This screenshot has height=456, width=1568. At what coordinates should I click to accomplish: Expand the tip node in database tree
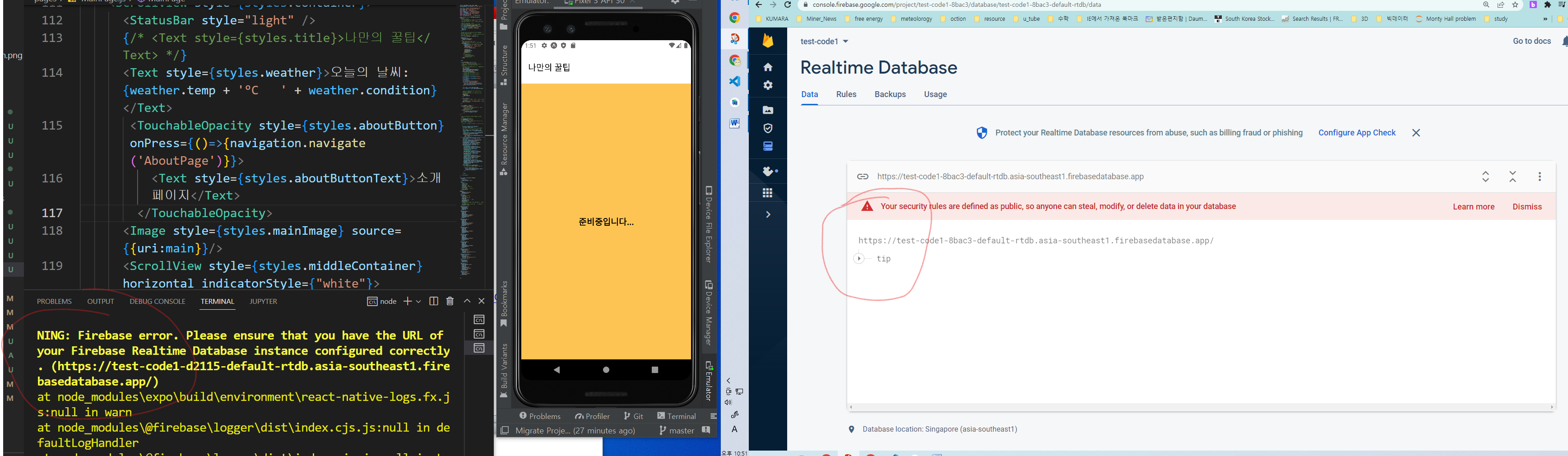point(858,259)
